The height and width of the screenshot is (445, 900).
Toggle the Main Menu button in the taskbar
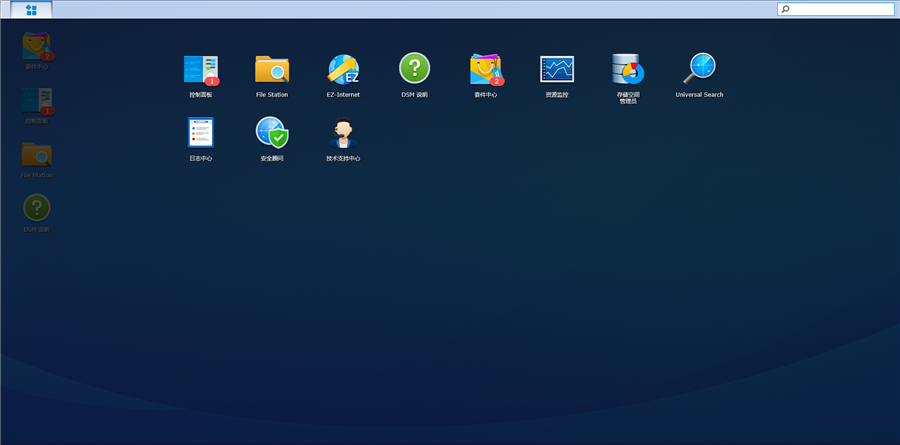pos(32,10)
